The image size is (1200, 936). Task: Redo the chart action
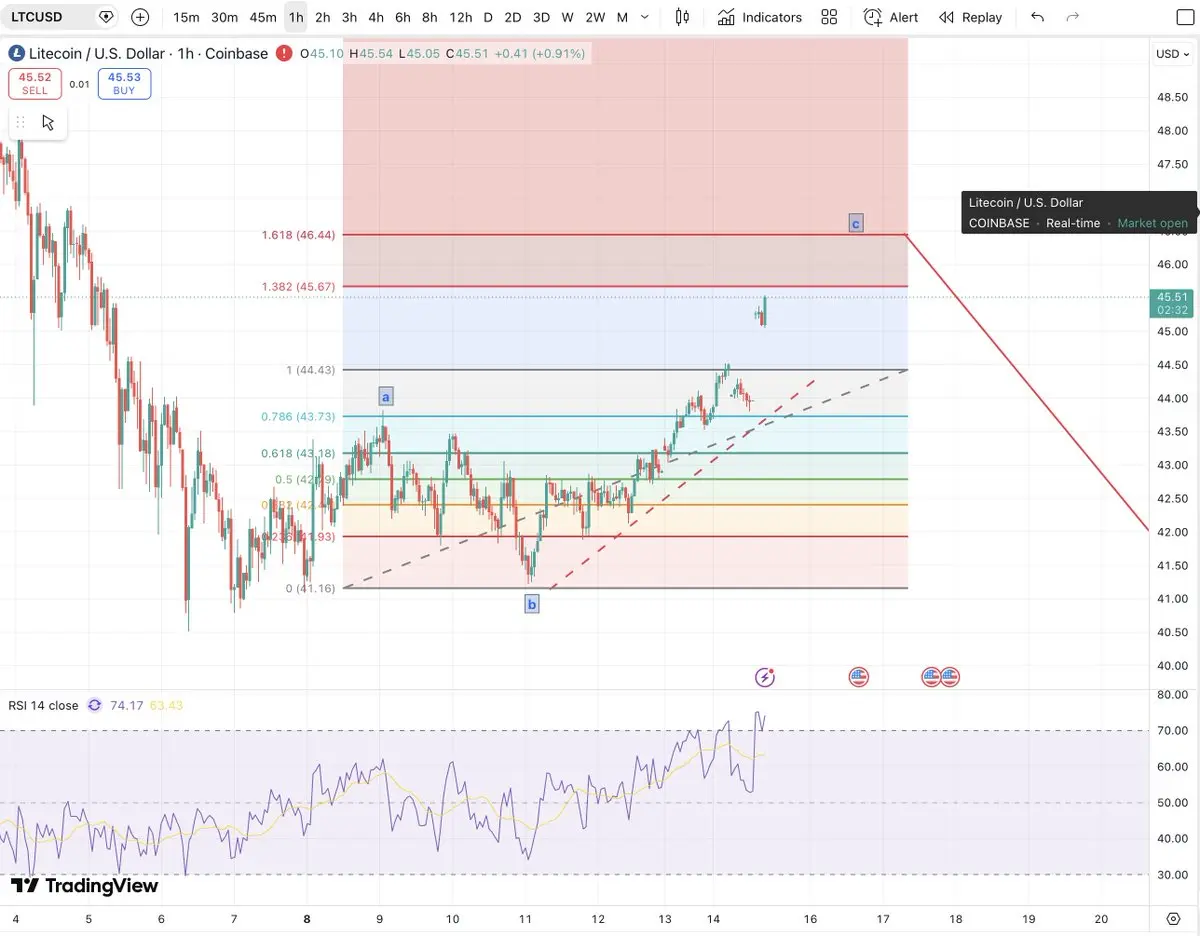[x=1073, y=17]
